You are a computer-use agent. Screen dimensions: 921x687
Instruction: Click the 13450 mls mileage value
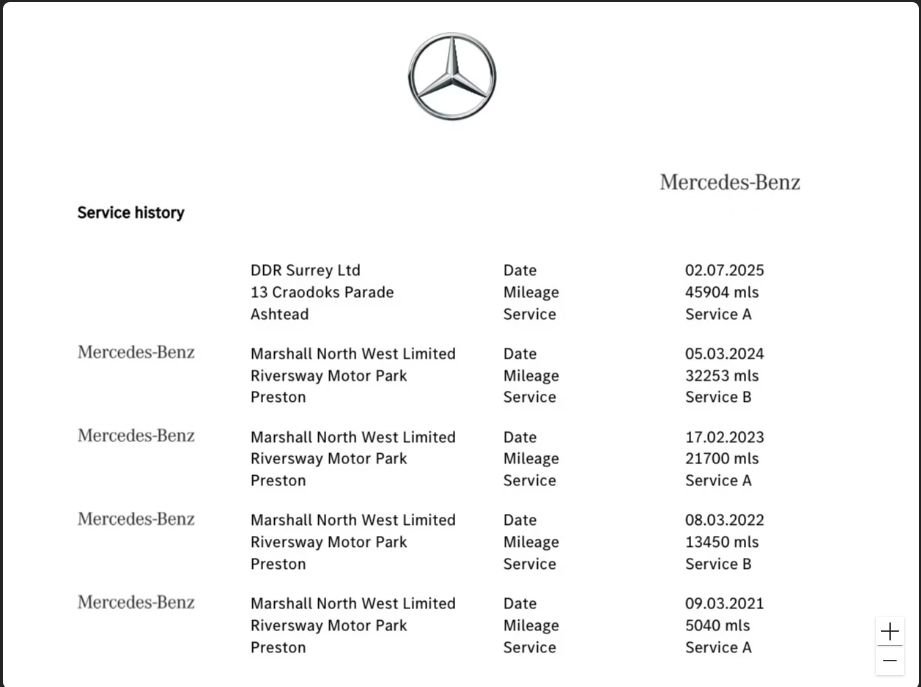722,542
